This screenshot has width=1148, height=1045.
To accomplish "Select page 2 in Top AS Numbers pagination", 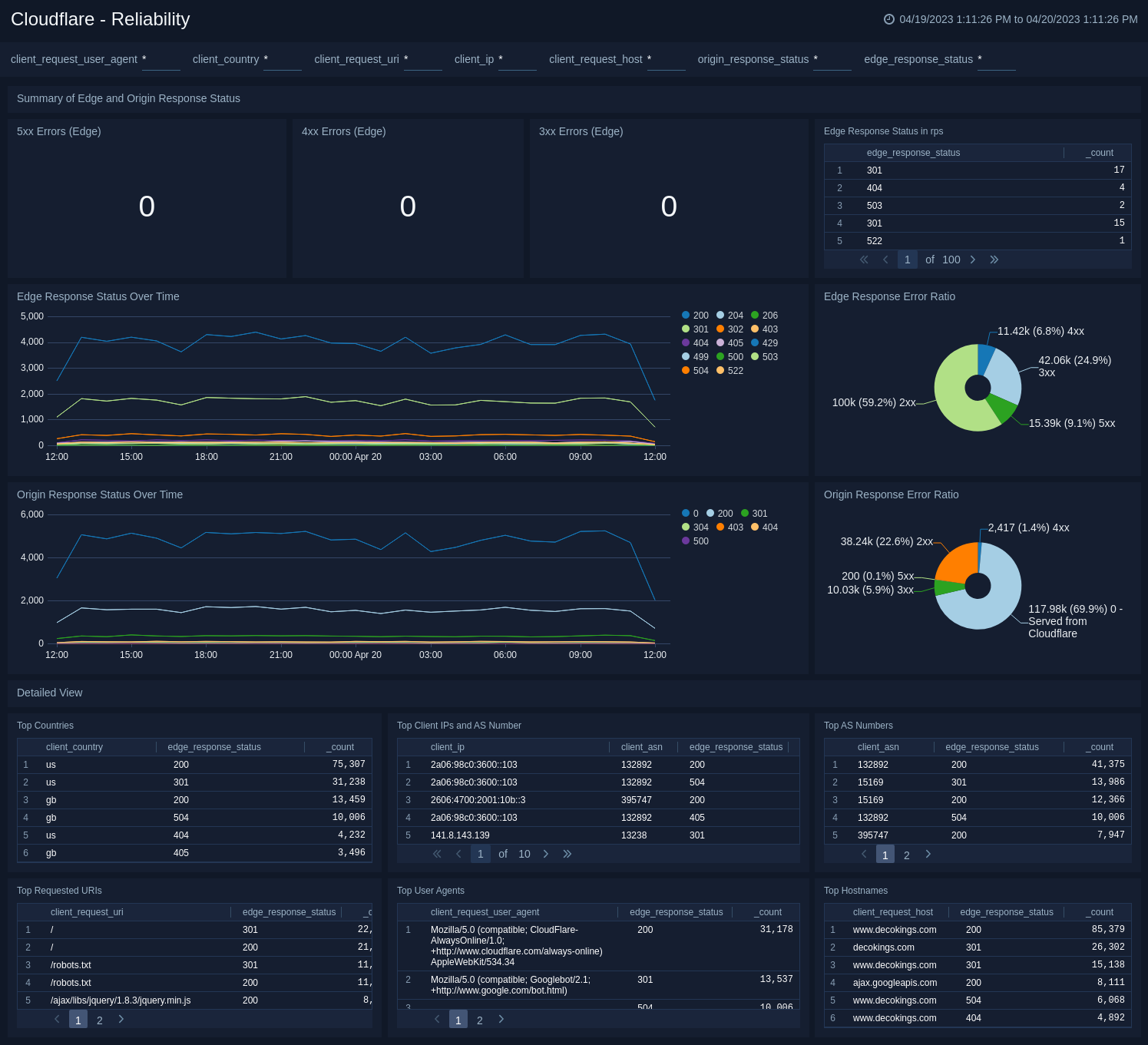I will coord(907,854).
